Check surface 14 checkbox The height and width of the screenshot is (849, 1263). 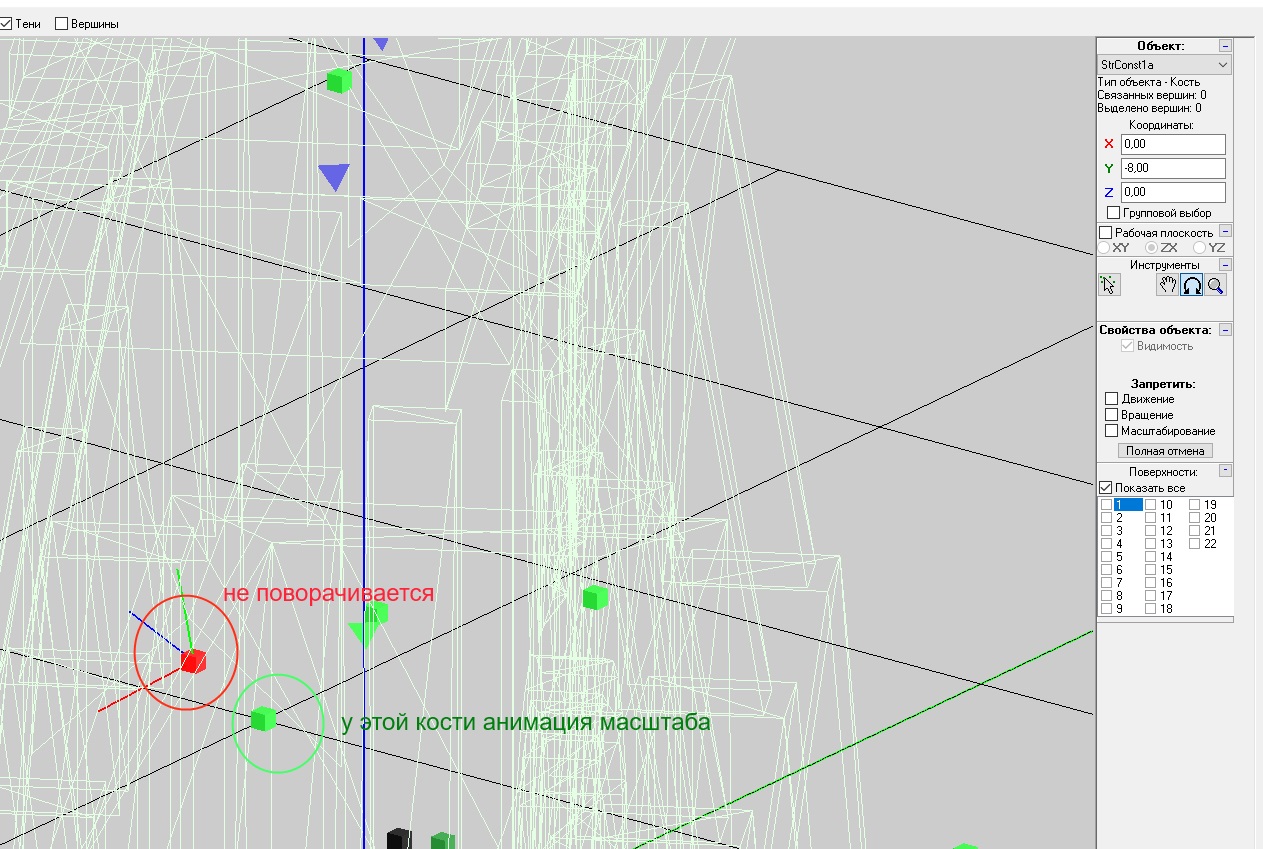[1150, 557]
